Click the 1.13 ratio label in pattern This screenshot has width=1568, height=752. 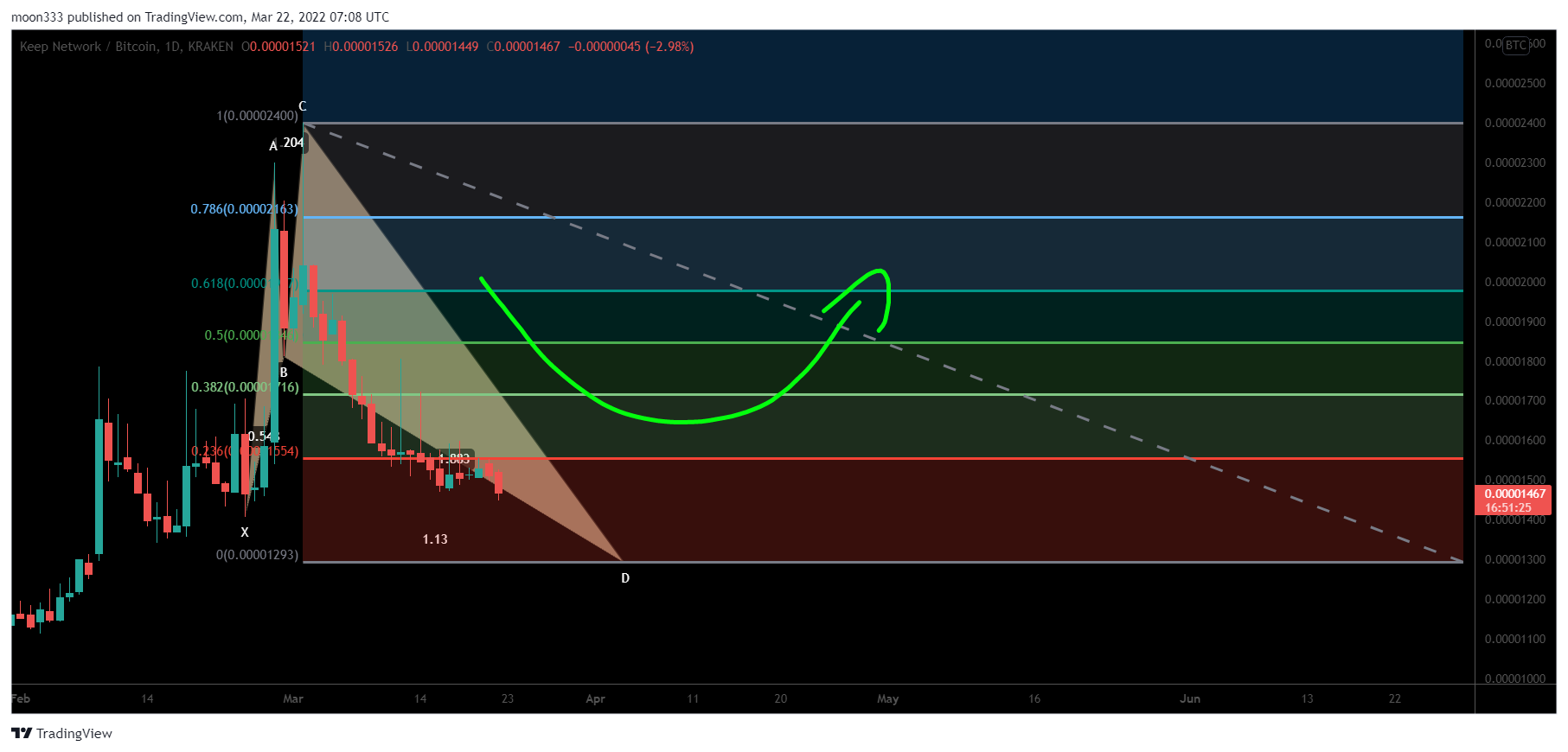click(x=435, y=539)
